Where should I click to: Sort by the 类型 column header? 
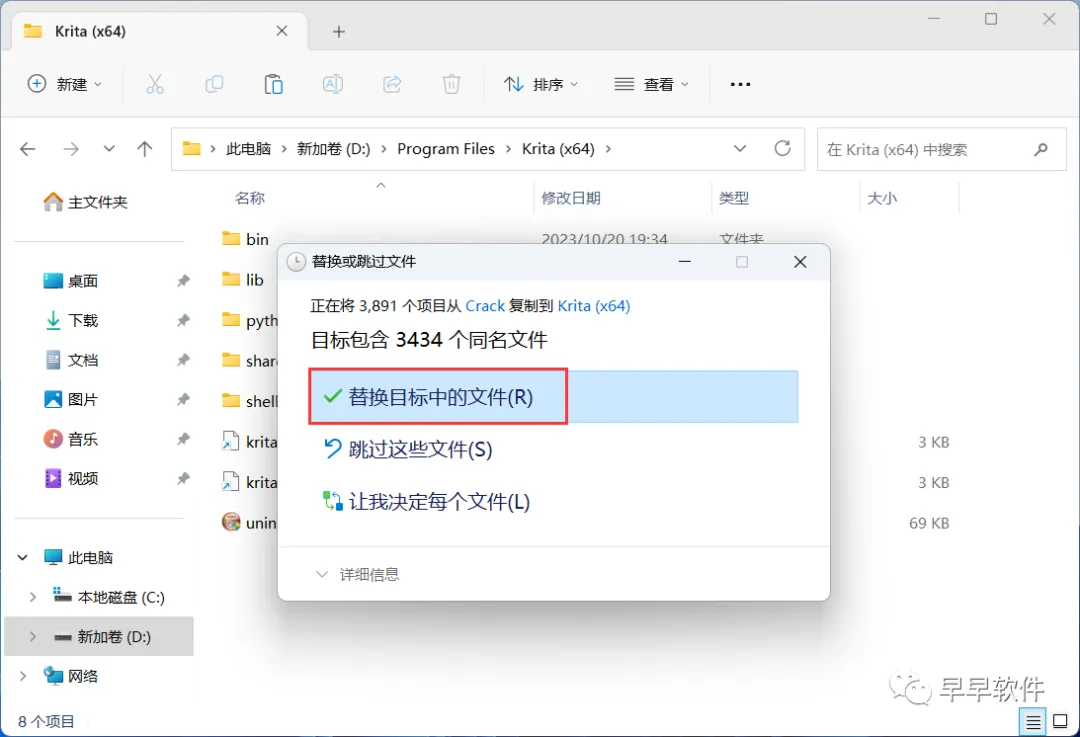tap(734, 198)
